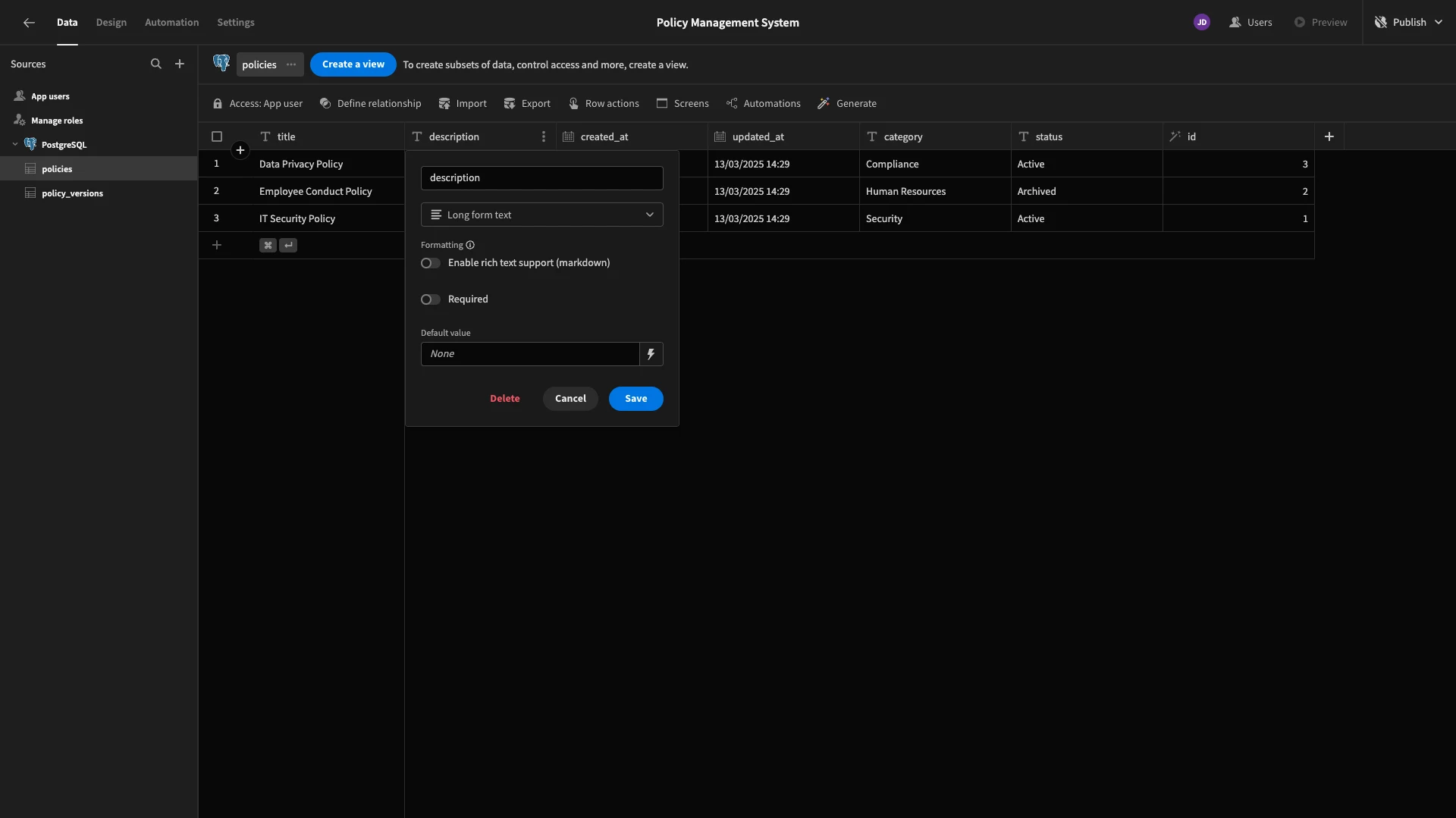Click the created_at column header
Image resolution: width=1456 pixels, height=818 pixels.
coord(632,137)
